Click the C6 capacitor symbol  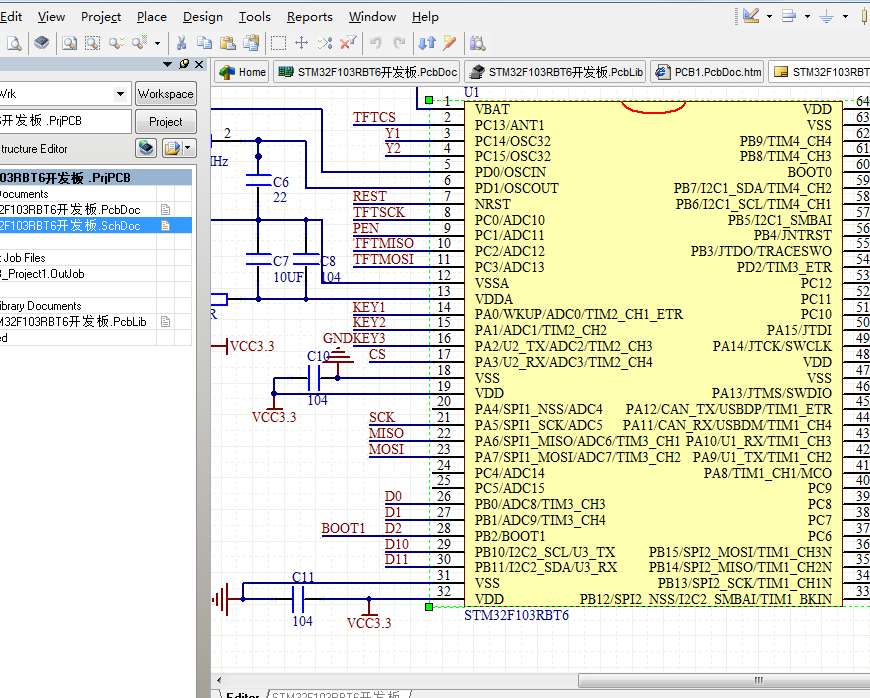pos(259,181)
